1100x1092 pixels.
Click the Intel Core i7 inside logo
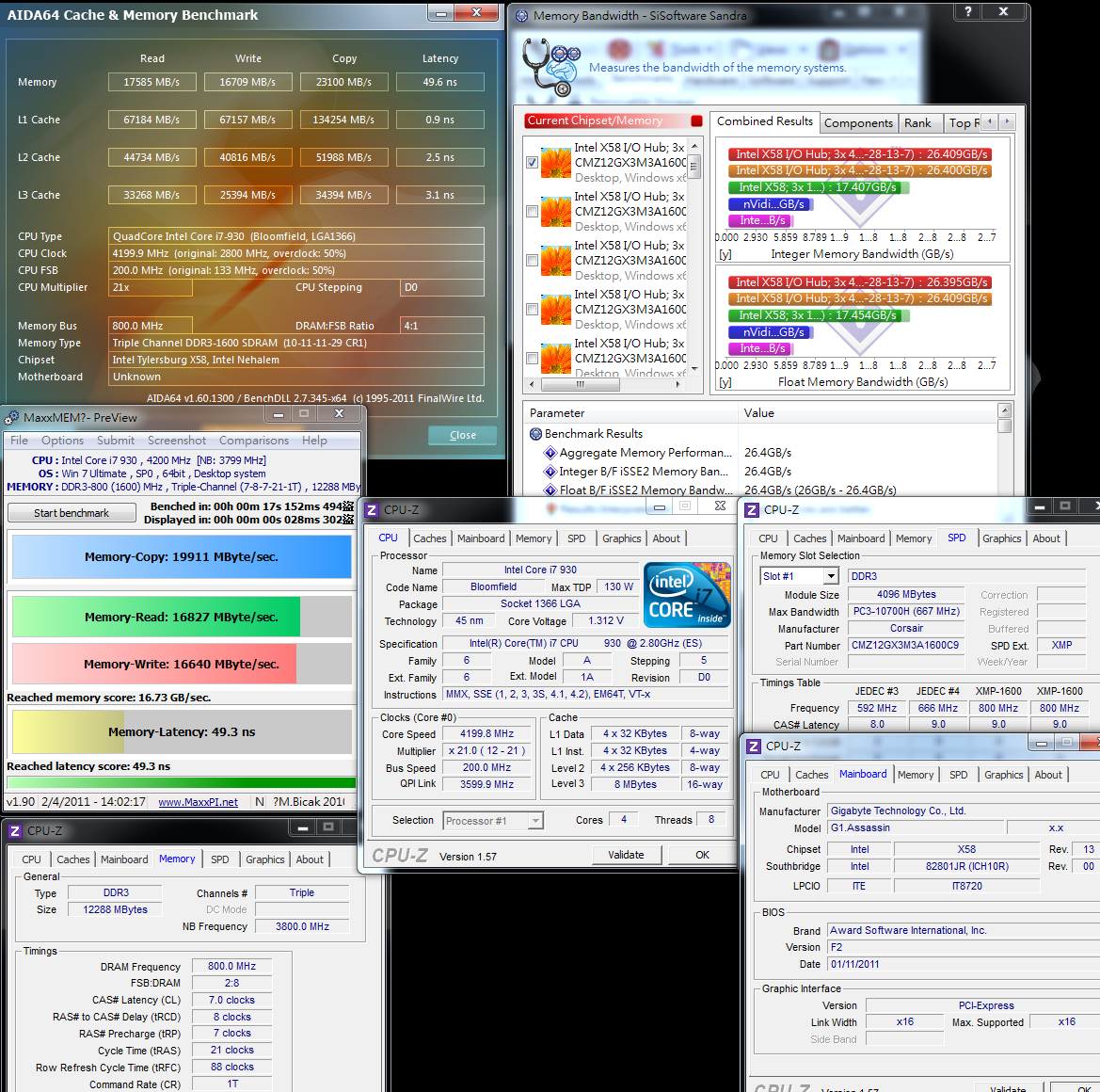[x=687, y=594]
